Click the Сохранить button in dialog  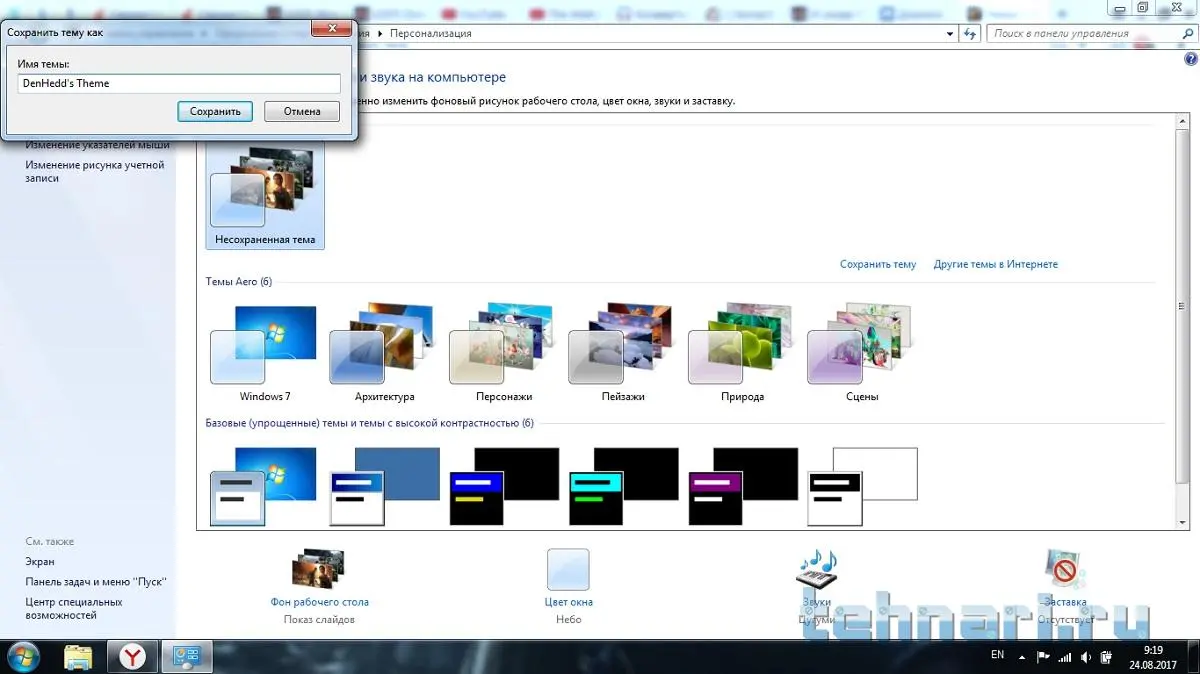(x=215, y=111)
